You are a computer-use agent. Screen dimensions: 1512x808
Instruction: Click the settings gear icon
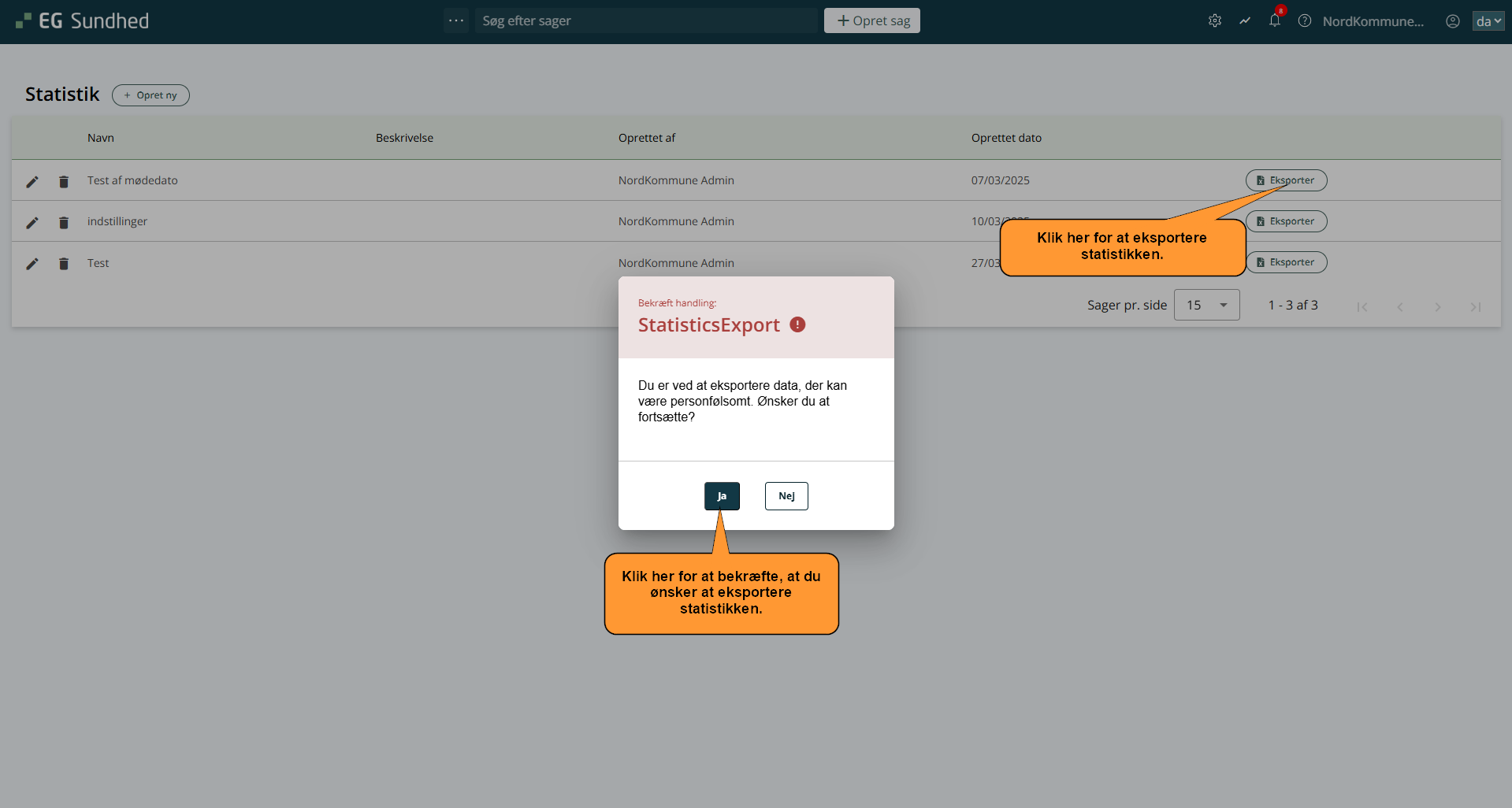click(x=1214, y=21)
